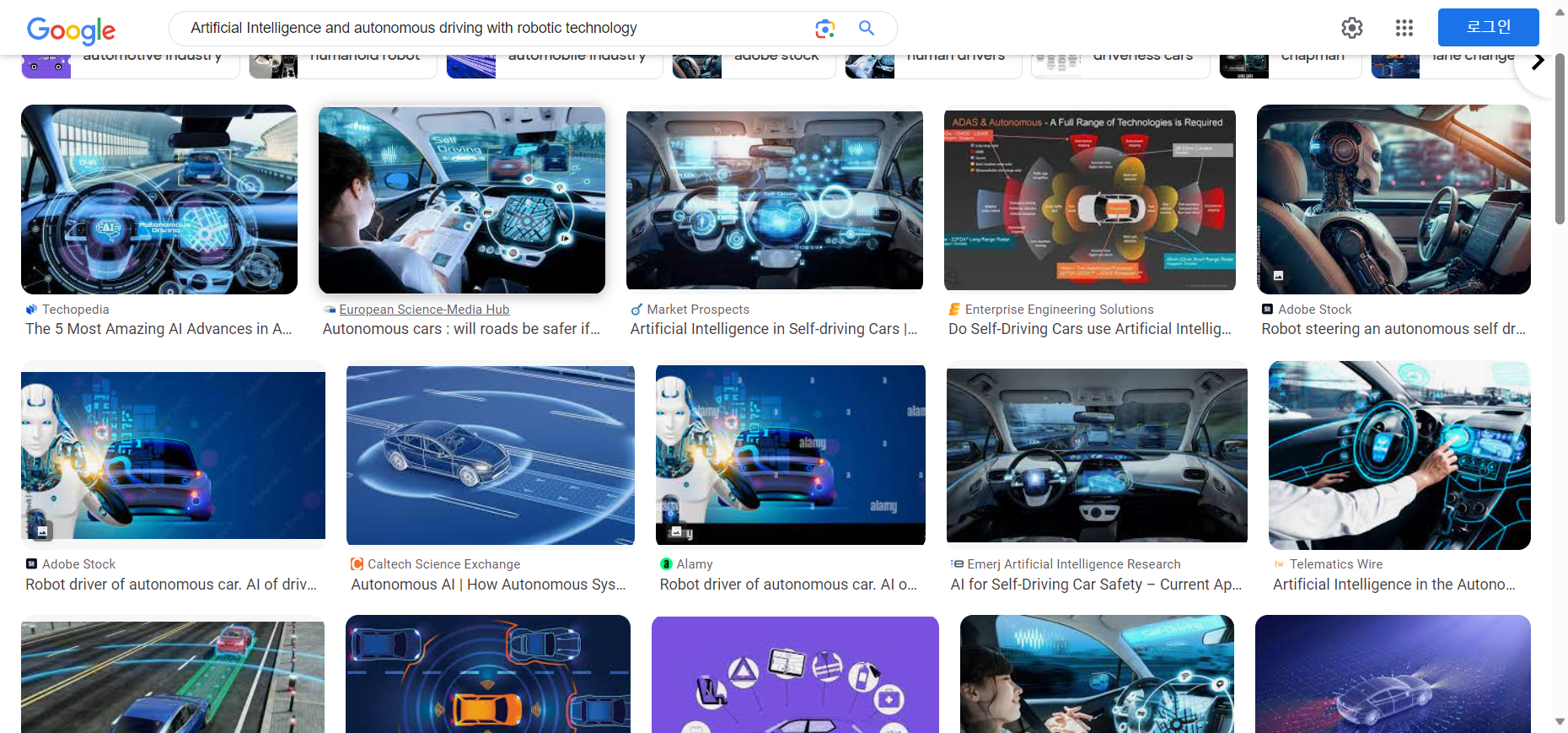
Task: Open the Techopedia AI dashboard image
Action: 159,199
